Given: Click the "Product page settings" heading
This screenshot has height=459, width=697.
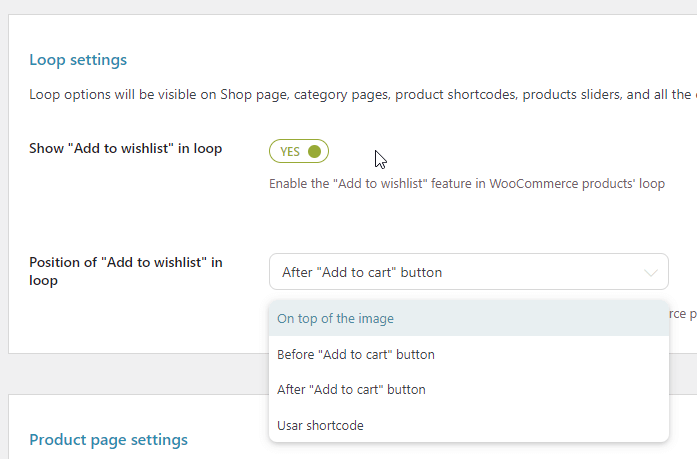Looking at the screenshot, I should pyautogui.click(x=108, y=440).
